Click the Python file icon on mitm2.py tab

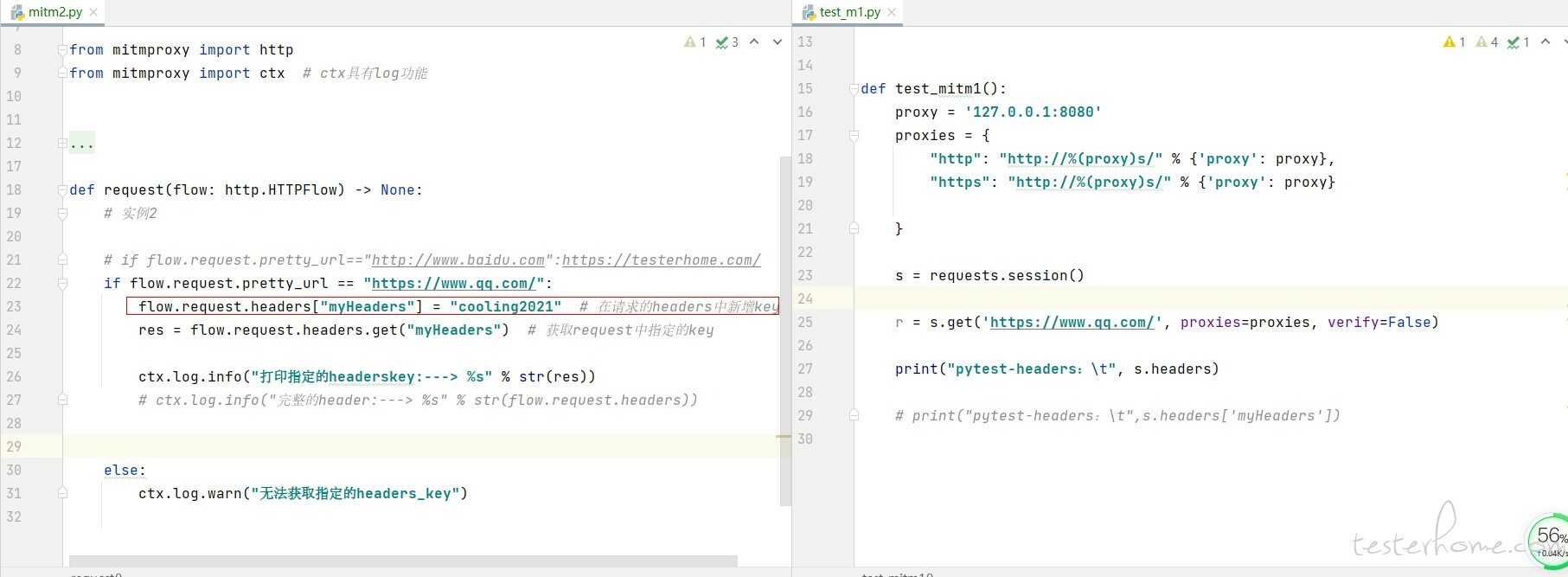click(x=17, y=12)
